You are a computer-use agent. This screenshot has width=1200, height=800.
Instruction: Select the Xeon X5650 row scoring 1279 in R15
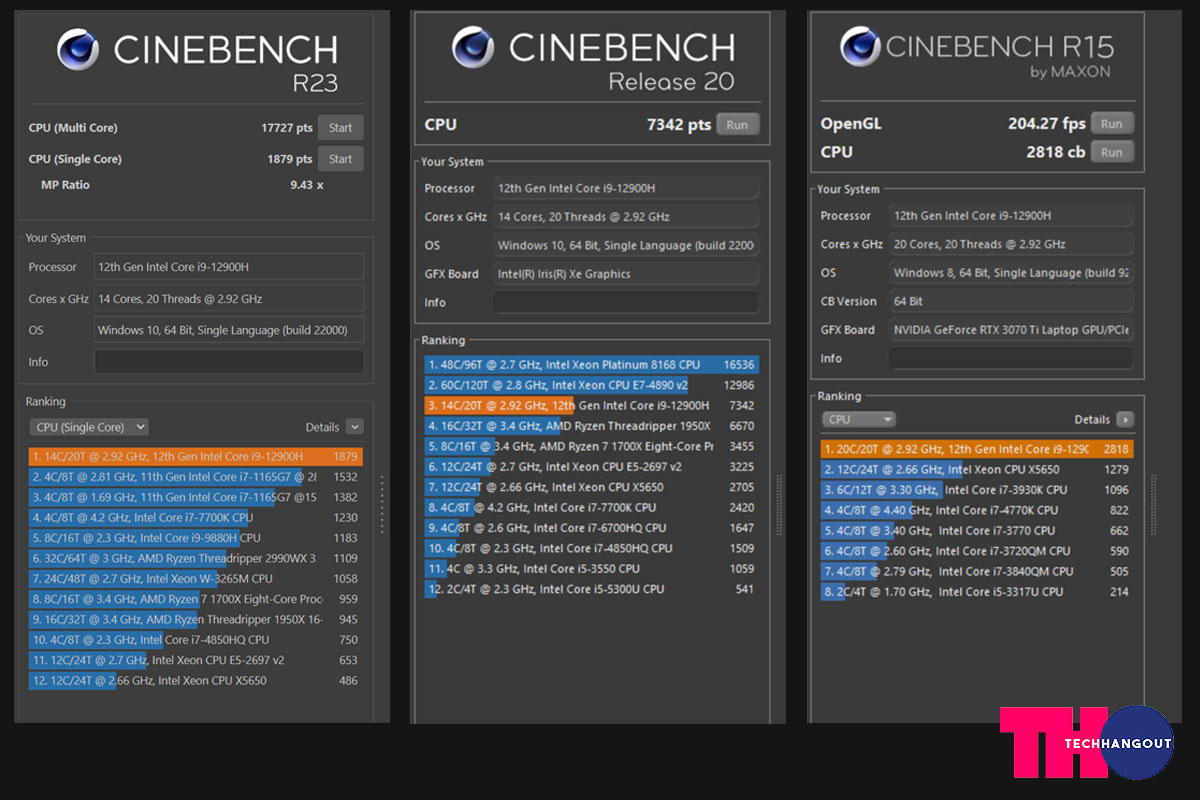(x=978, y=469)
